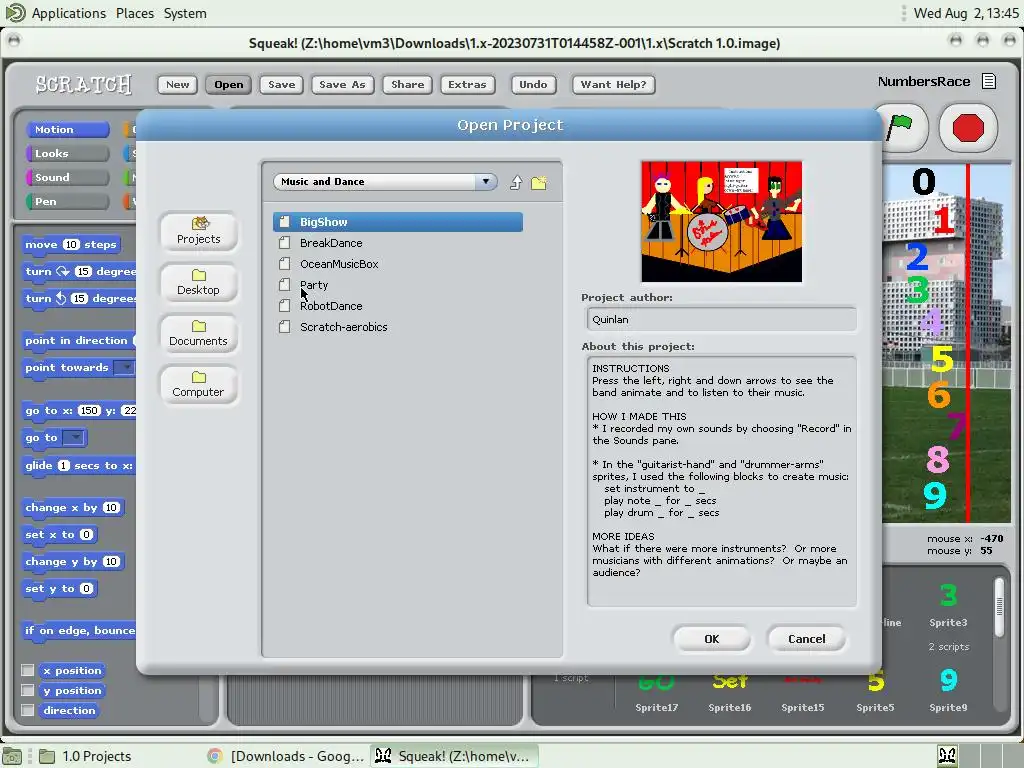Image resolution: width=1024 pixels, height=768 pixels.
Task: Click the New toolbar button
Action: (177, 84)
